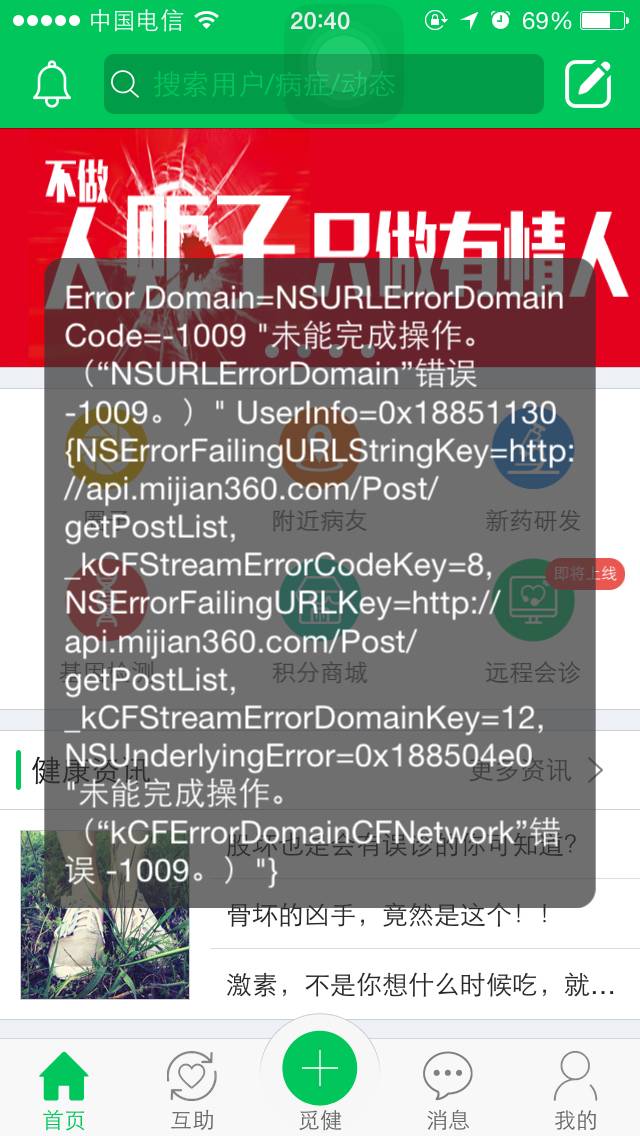640x1136 pixels.
Task: Switch to the 首页 home tab
Action: pos(64,1091)
